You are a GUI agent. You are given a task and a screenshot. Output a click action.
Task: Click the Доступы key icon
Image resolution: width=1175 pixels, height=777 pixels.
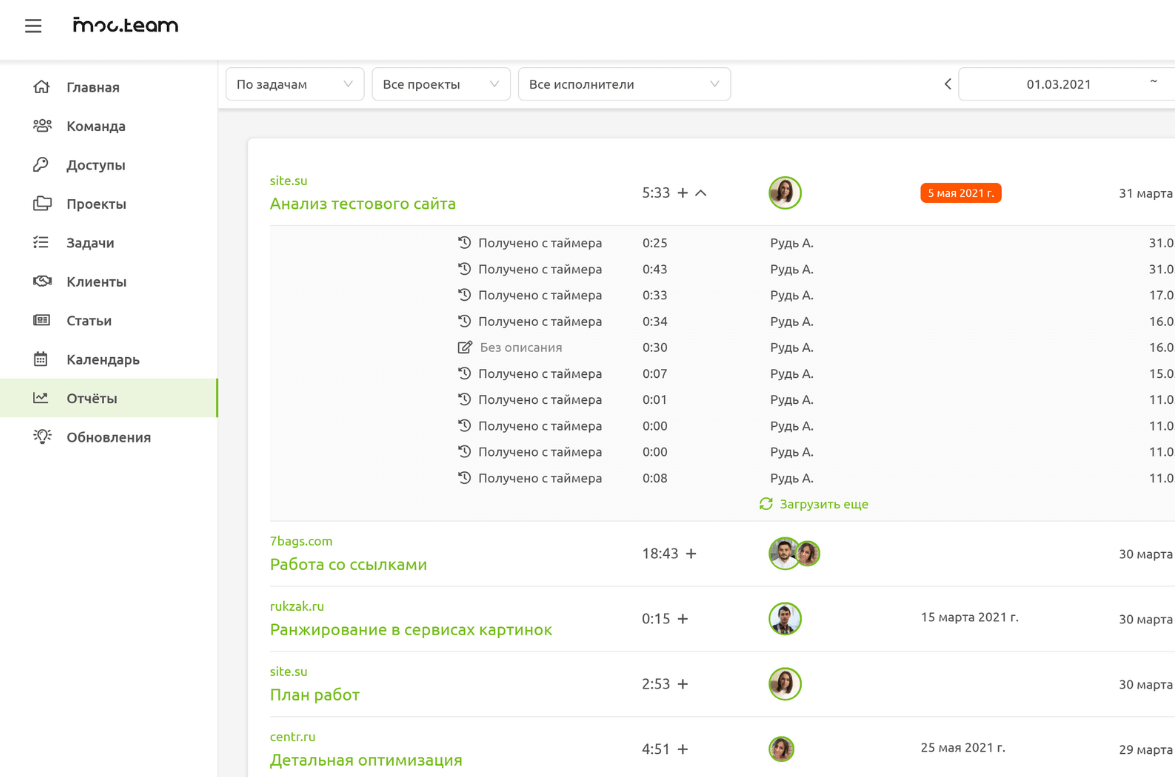(41, 164)
